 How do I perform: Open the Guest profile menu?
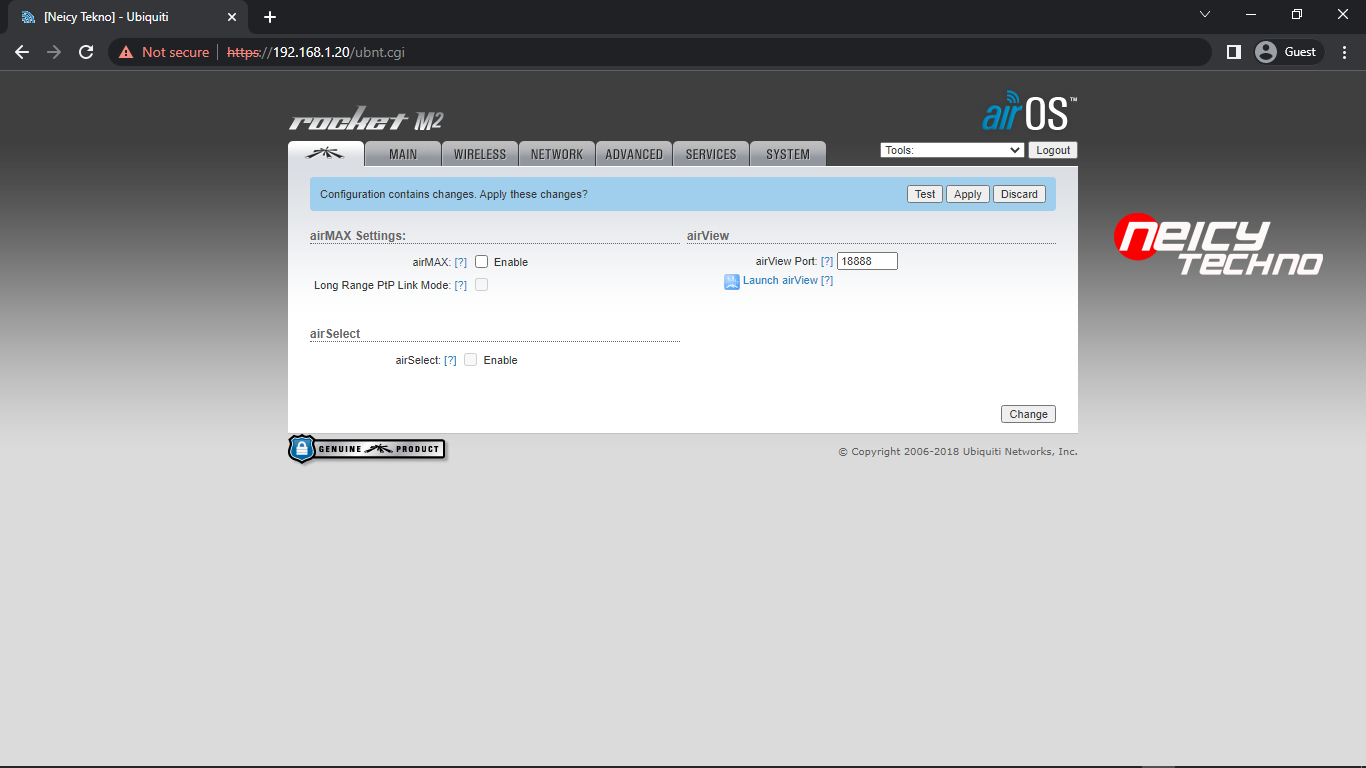pyautogui.click(x=1288, y=52)
